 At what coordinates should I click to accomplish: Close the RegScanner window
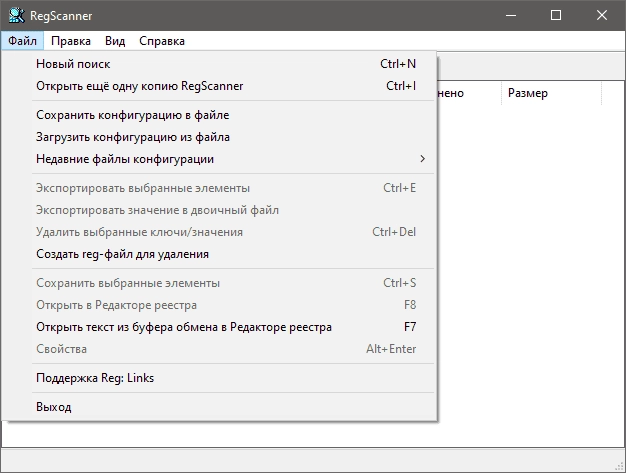tap(602, 16)
